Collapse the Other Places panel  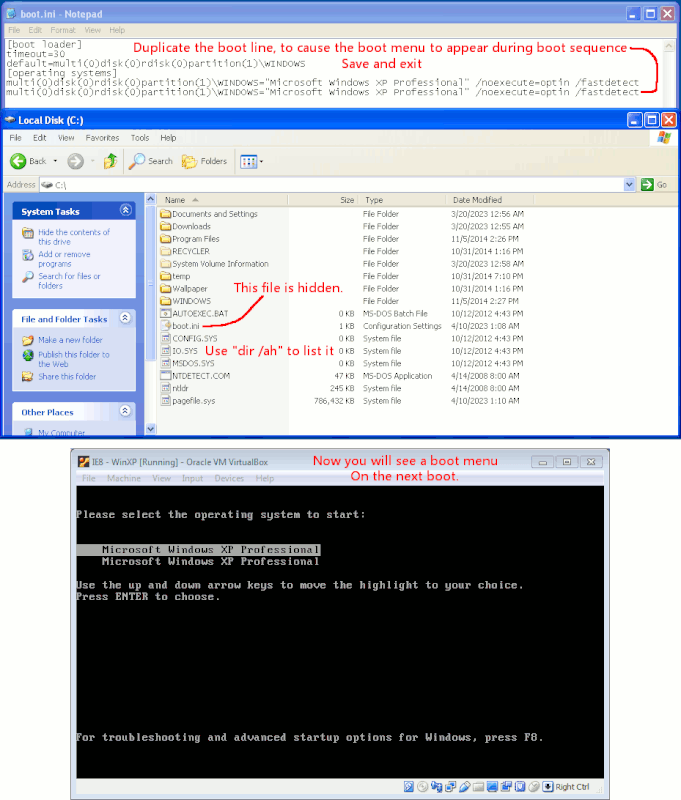pyautogui.click(x=125, y=411)
